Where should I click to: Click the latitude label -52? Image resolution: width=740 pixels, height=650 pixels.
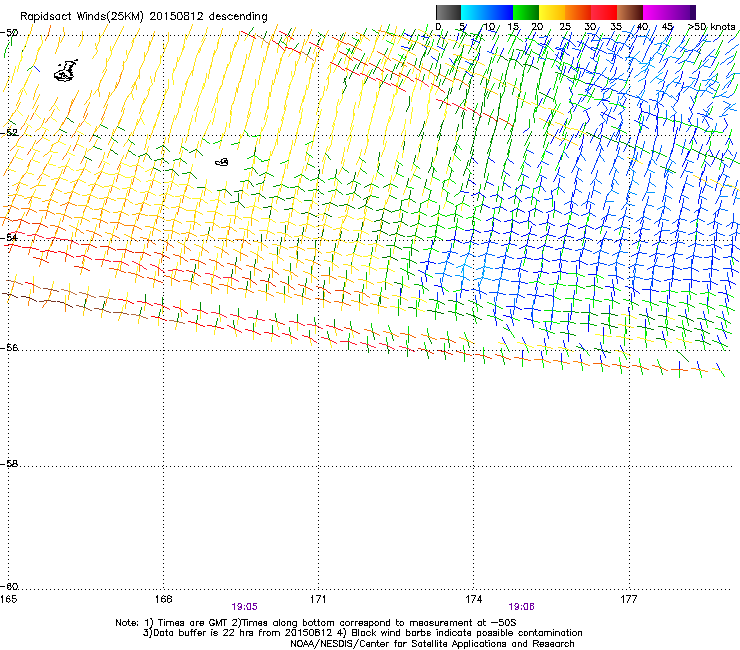point(9,133)
